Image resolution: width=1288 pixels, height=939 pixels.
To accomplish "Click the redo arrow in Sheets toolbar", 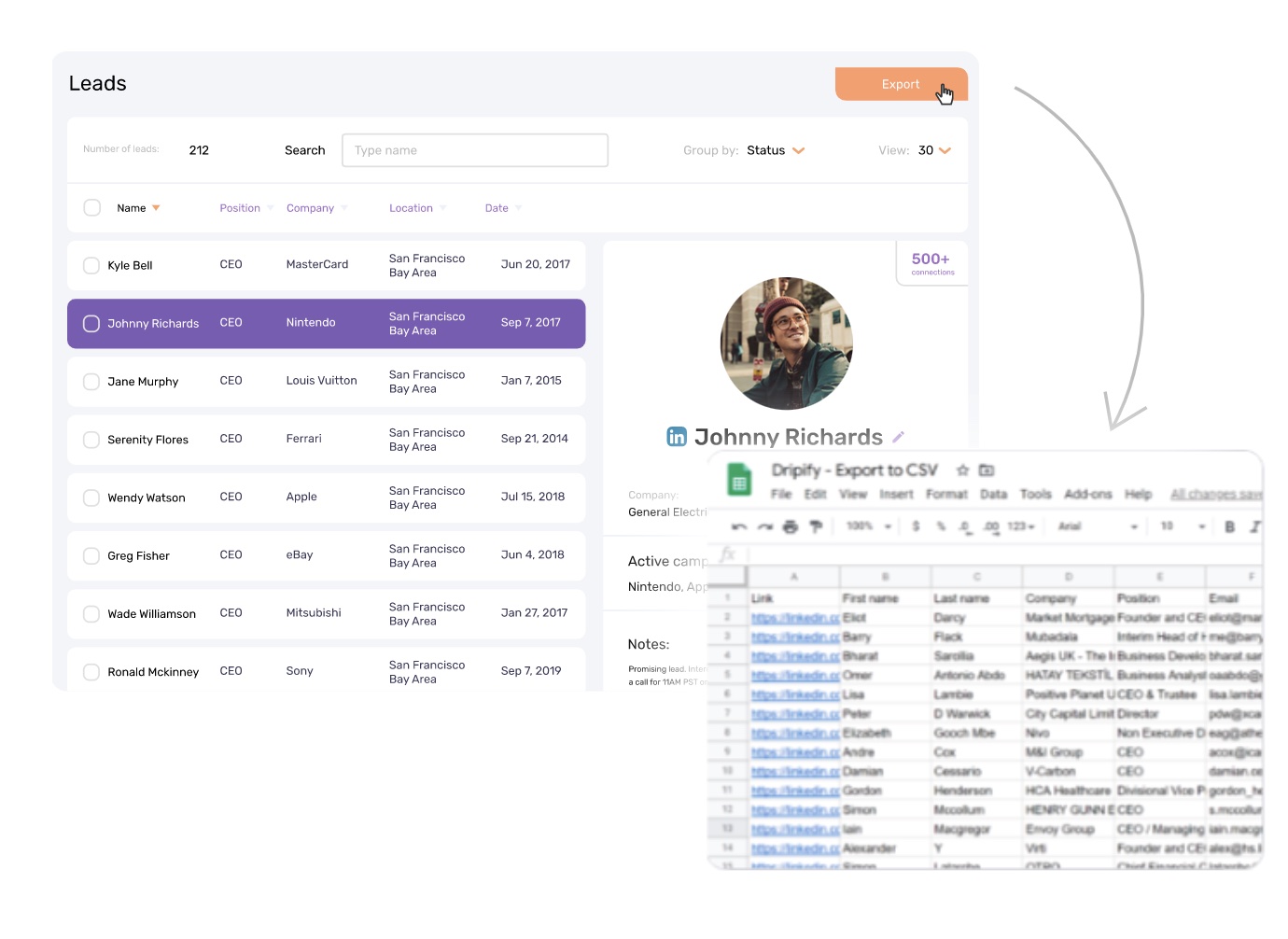I will click(x=765, y=527).
